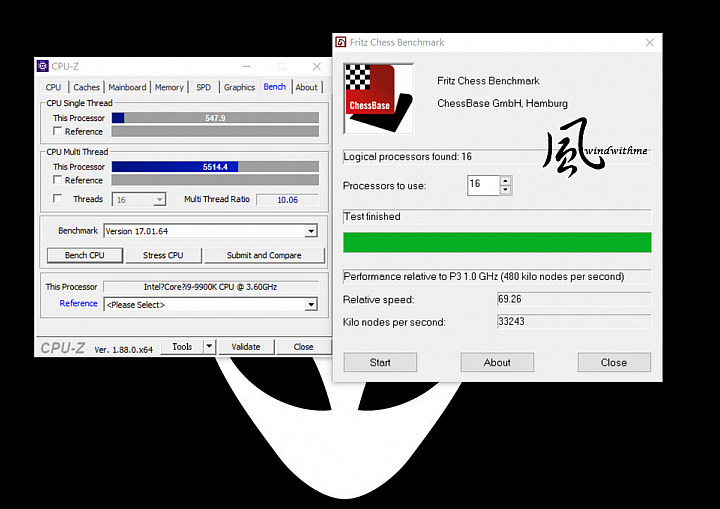
Task: Click the Multi Thread score bar 5514.4
Action: click(215, 167)
